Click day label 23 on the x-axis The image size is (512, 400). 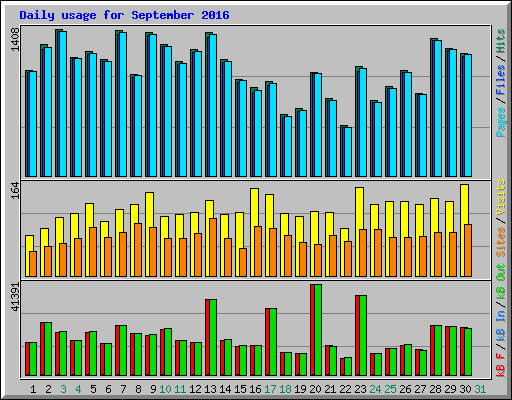[x=360, y=389]
